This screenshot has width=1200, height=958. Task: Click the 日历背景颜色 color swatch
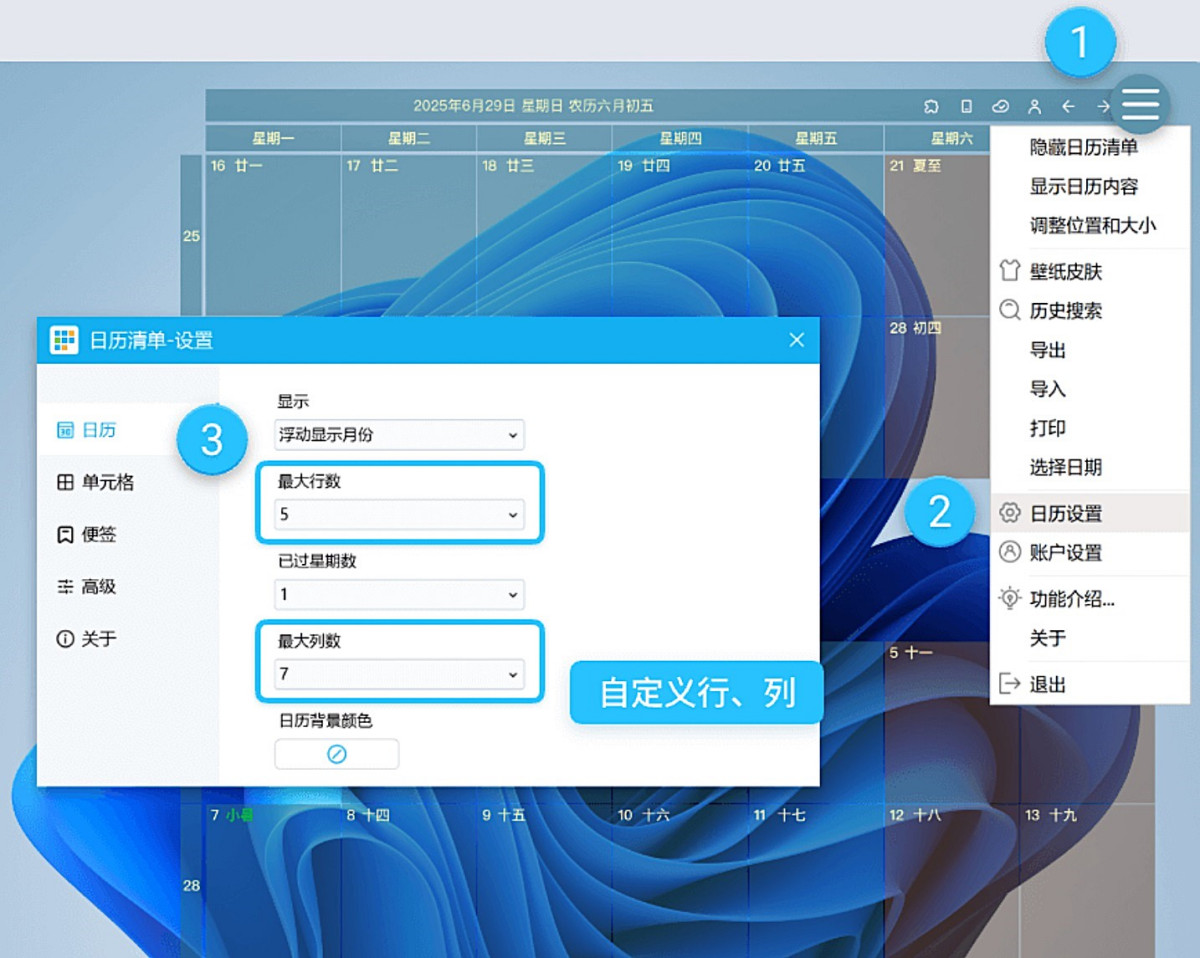336,754
